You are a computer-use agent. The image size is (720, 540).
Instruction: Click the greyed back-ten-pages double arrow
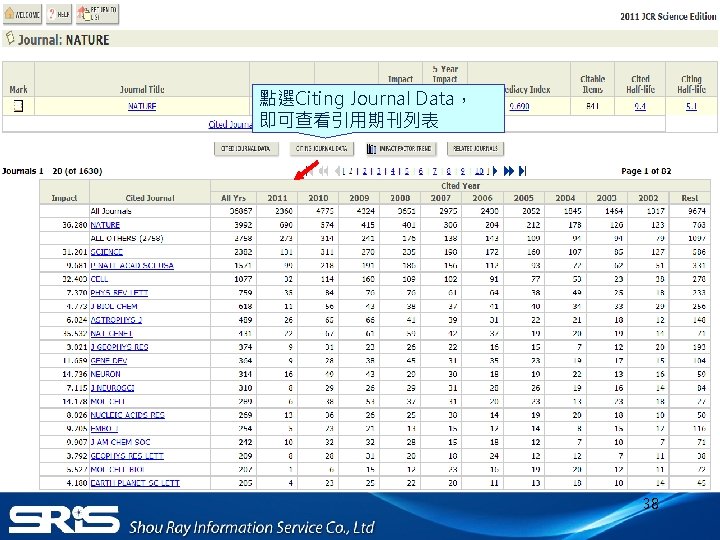pyautogui.click(x=324, y=171)
